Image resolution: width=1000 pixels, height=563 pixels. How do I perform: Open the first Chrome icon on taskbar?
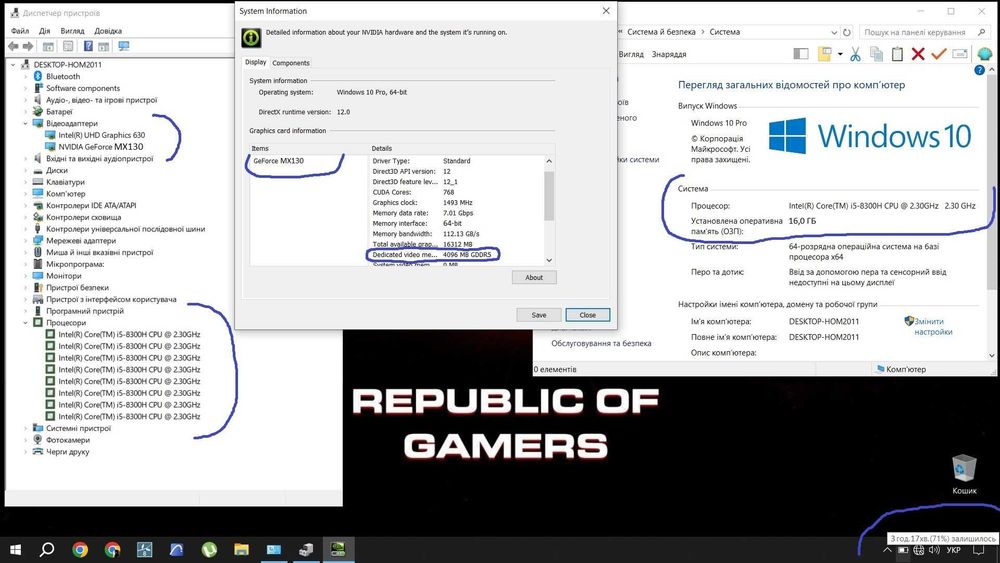tap(80, 550)
